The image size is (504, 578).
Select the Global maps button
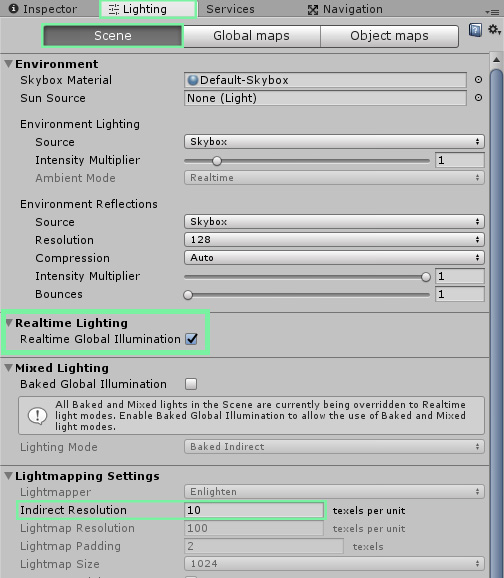[x=251, y=36]
